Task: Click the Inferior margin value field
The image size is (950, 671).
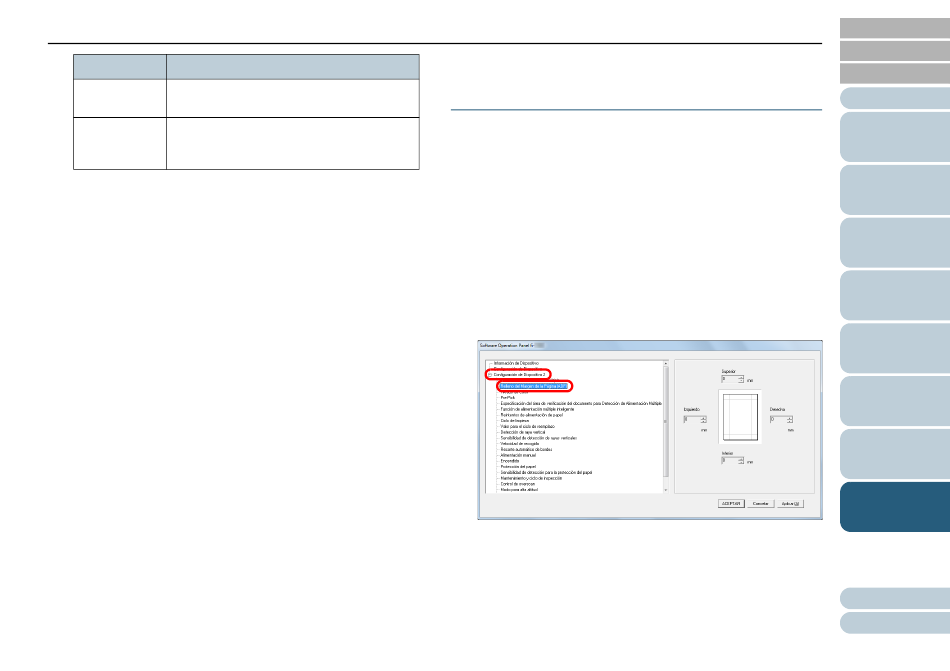Action: pos(729,461)
